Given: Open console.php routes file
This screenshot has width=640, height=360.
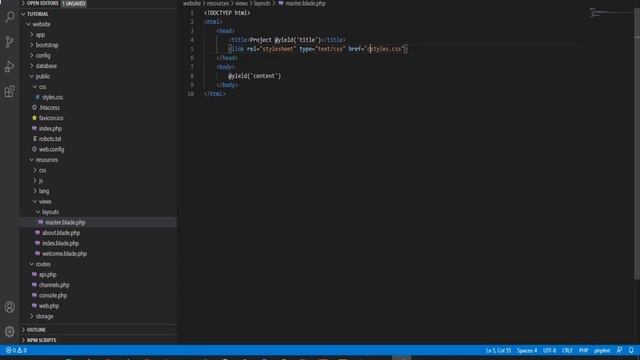Looking at the screenshot, I should [53, 296].
